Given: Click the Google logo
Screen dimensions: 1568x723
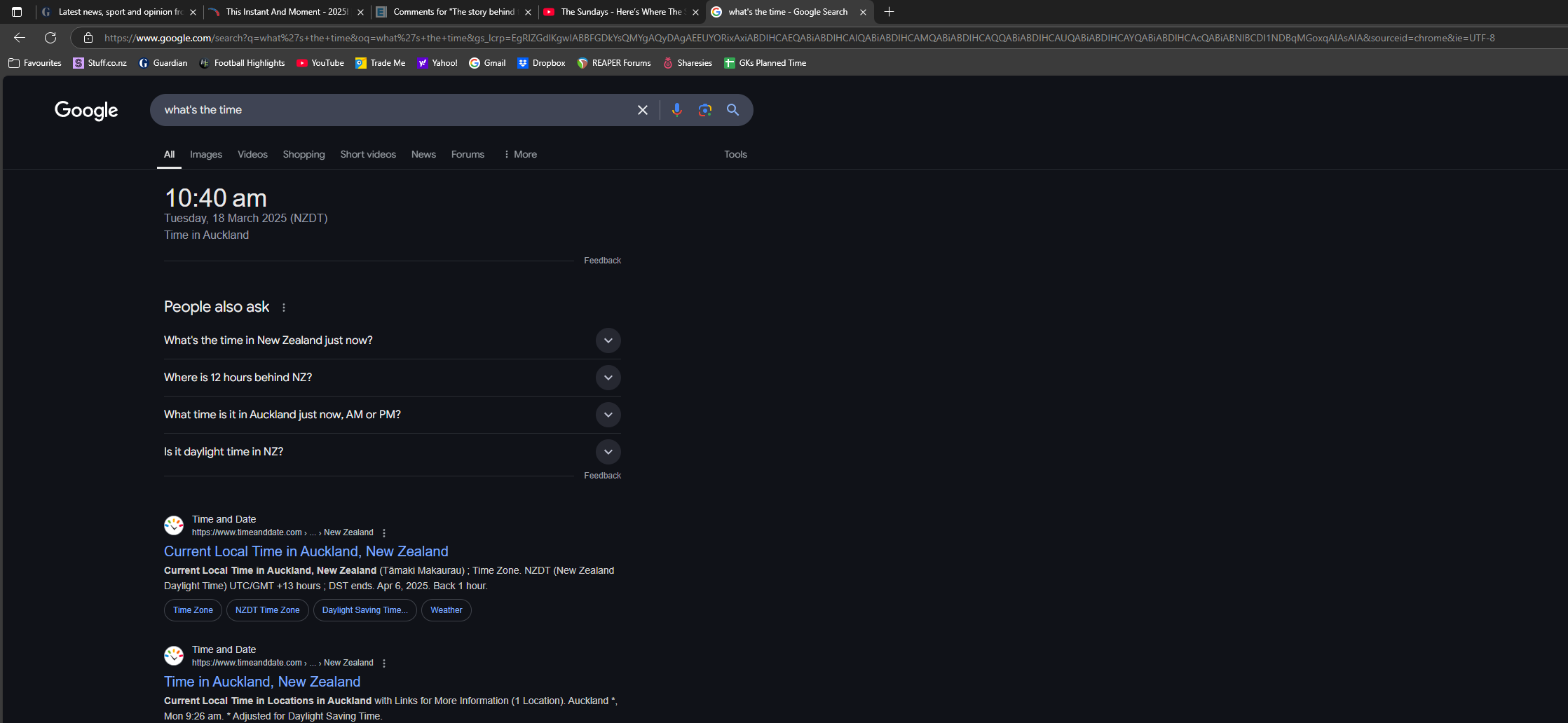Looking at the screenshot, I should click(86, 110).
